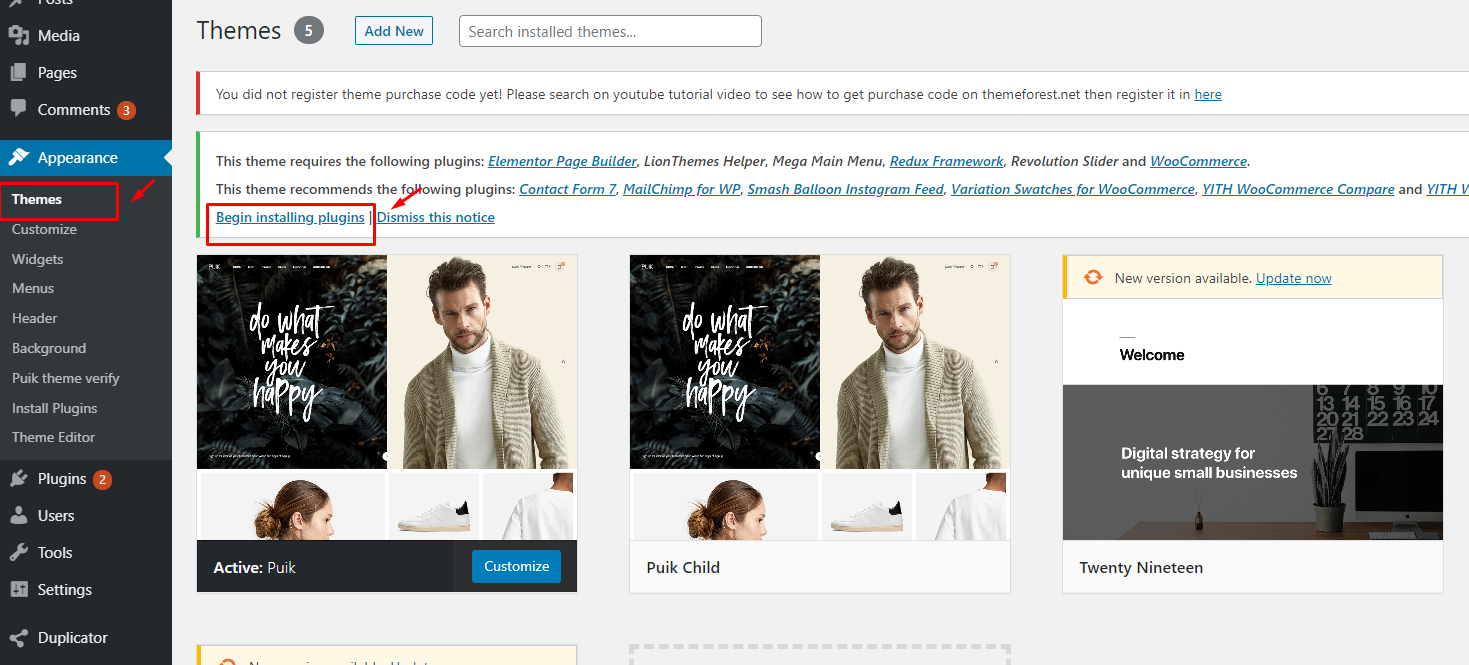This screenshot has height=665, width=1469.
Task: Click the Comments badge showing 3
Action: (126, 110)
